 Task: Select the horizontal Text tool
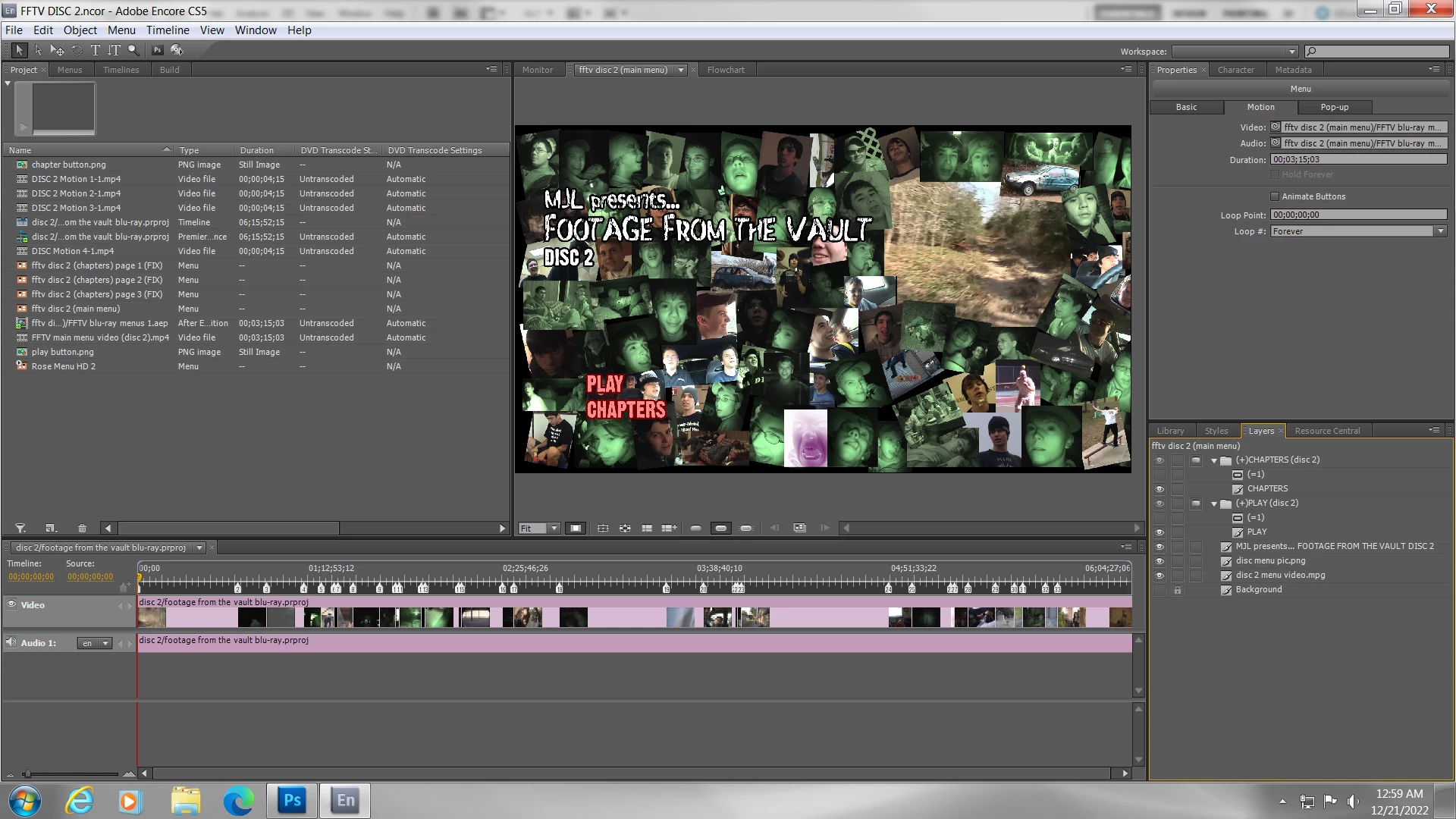95,50
